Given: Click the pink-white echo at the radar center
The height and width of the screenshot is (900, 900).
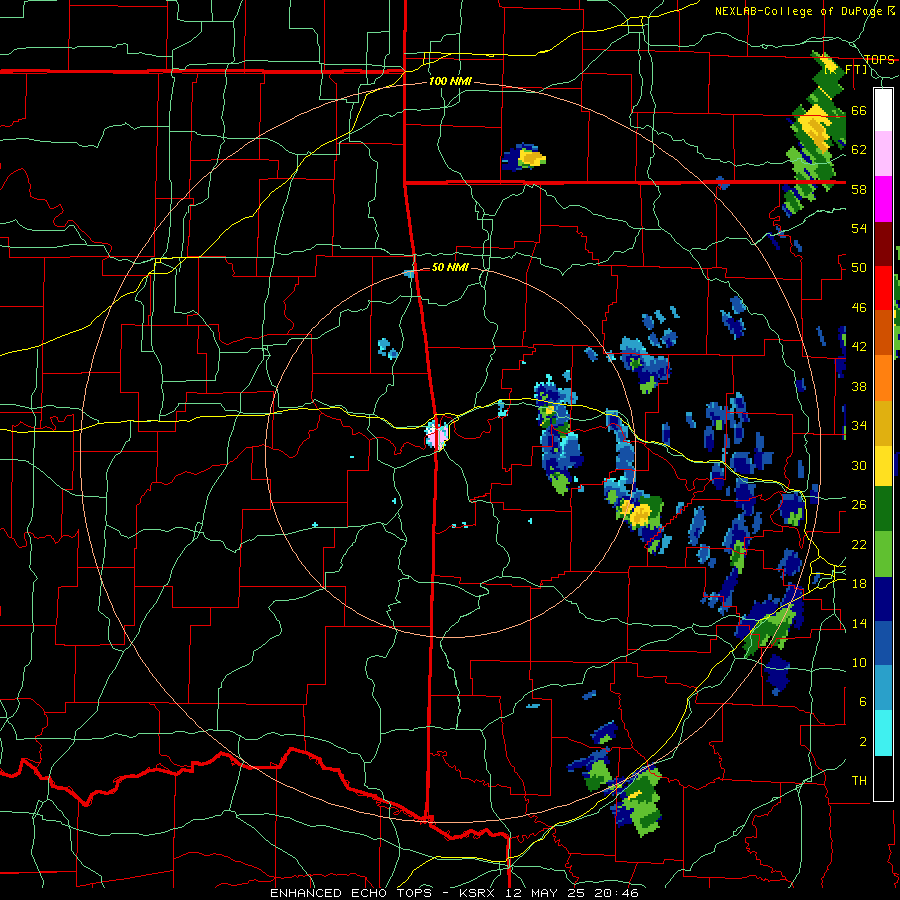Looking at the screenshot, I should 437,435.
